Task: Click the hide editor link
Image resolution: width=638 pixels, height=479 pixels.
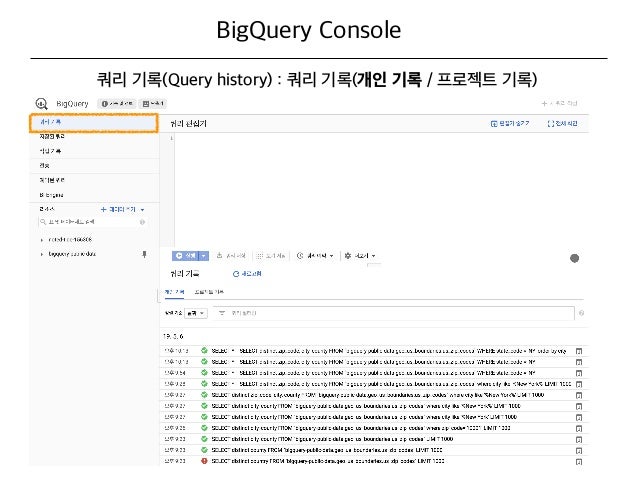Action: [x=510, y=123]
